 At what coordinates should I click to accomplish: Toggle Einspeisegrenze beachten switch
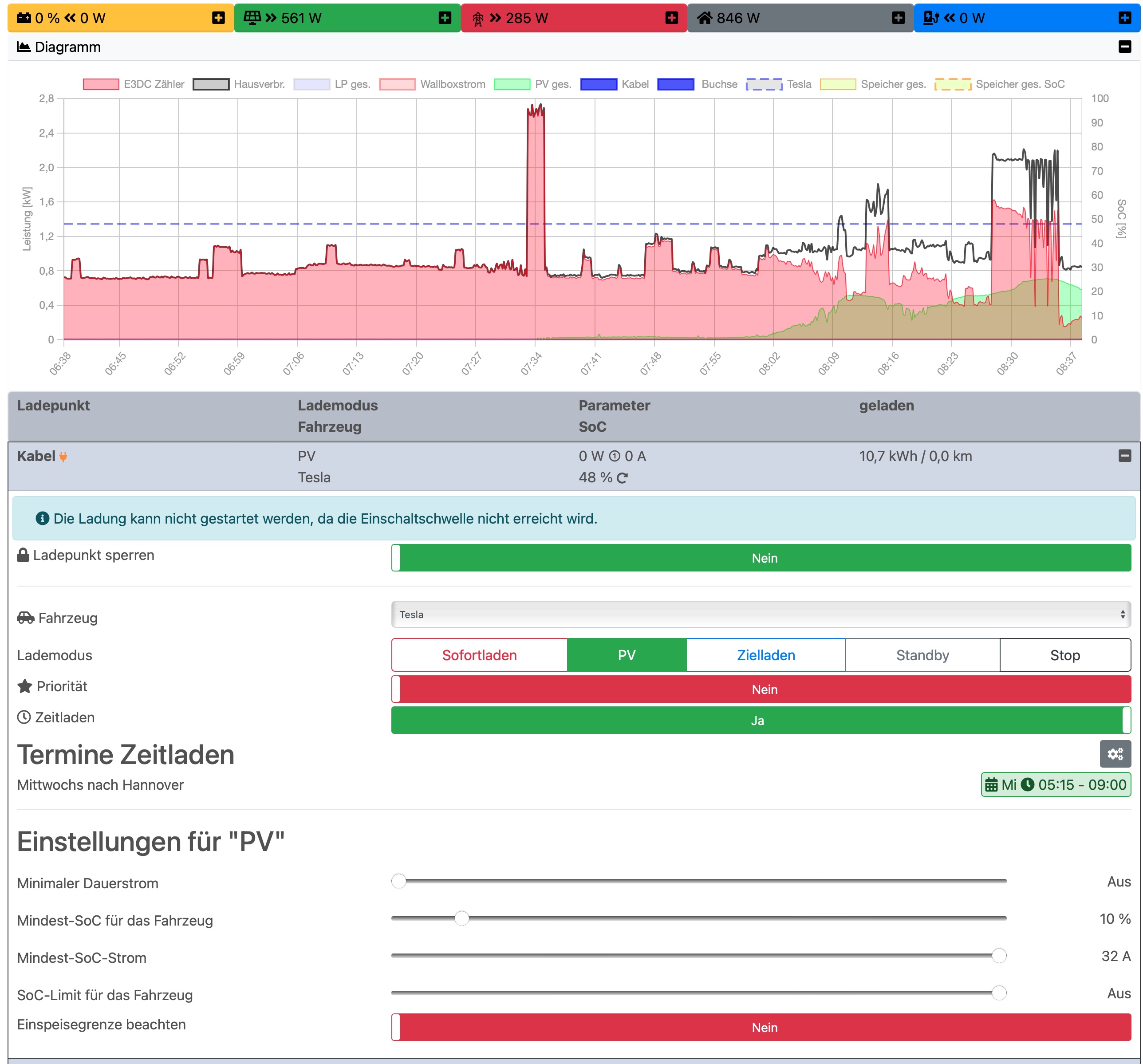click(761, 1027)
